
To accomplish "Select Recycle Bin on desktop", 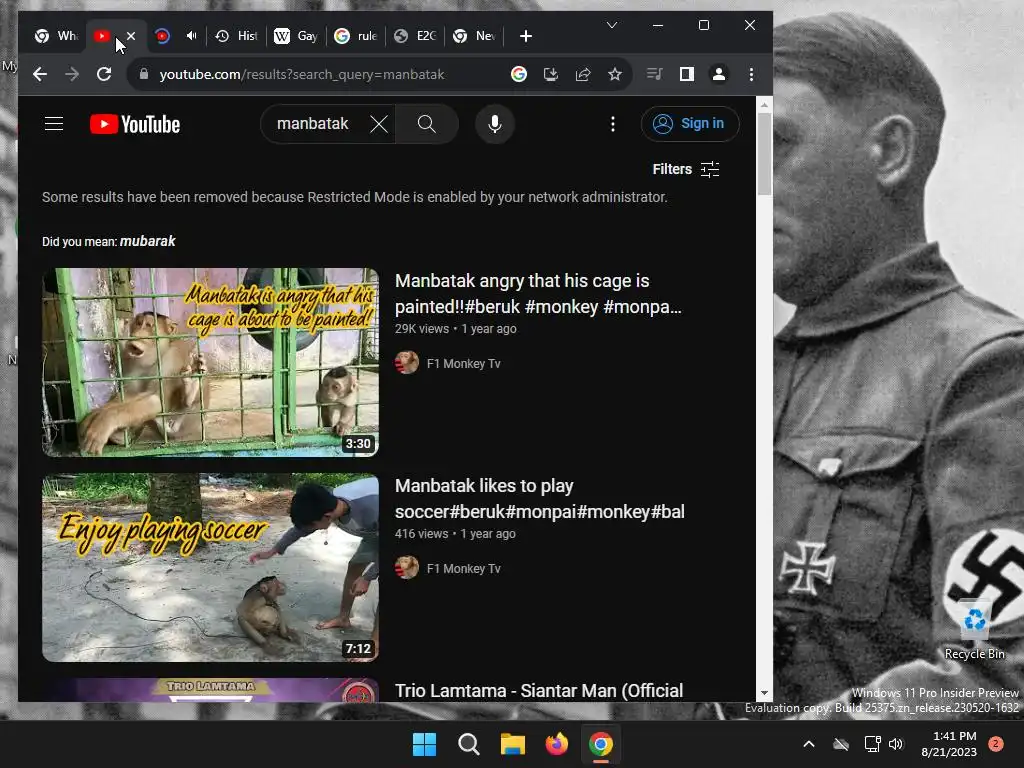I will (974, 630).
